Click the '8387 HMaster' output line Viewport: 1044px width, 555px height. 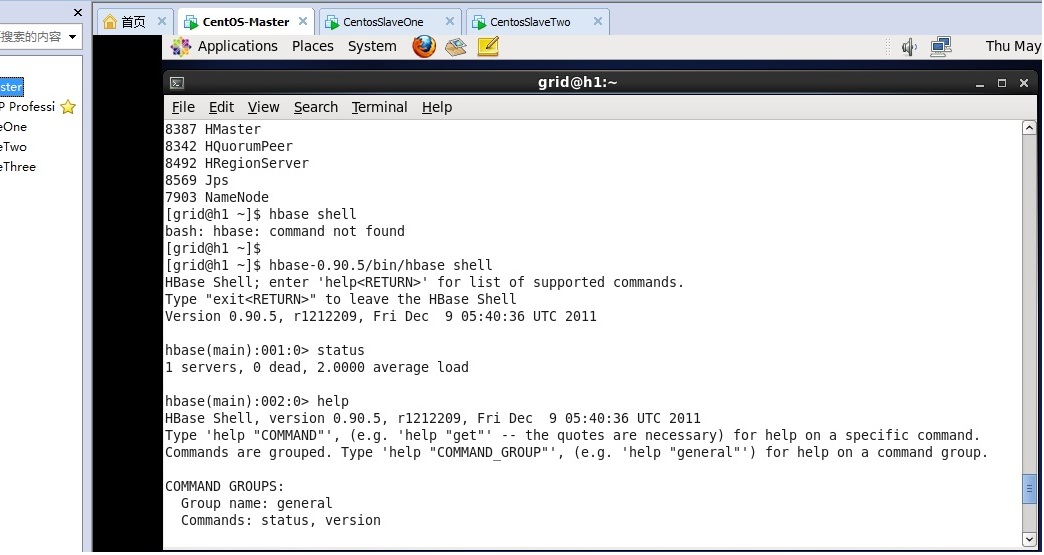(213, 129)
